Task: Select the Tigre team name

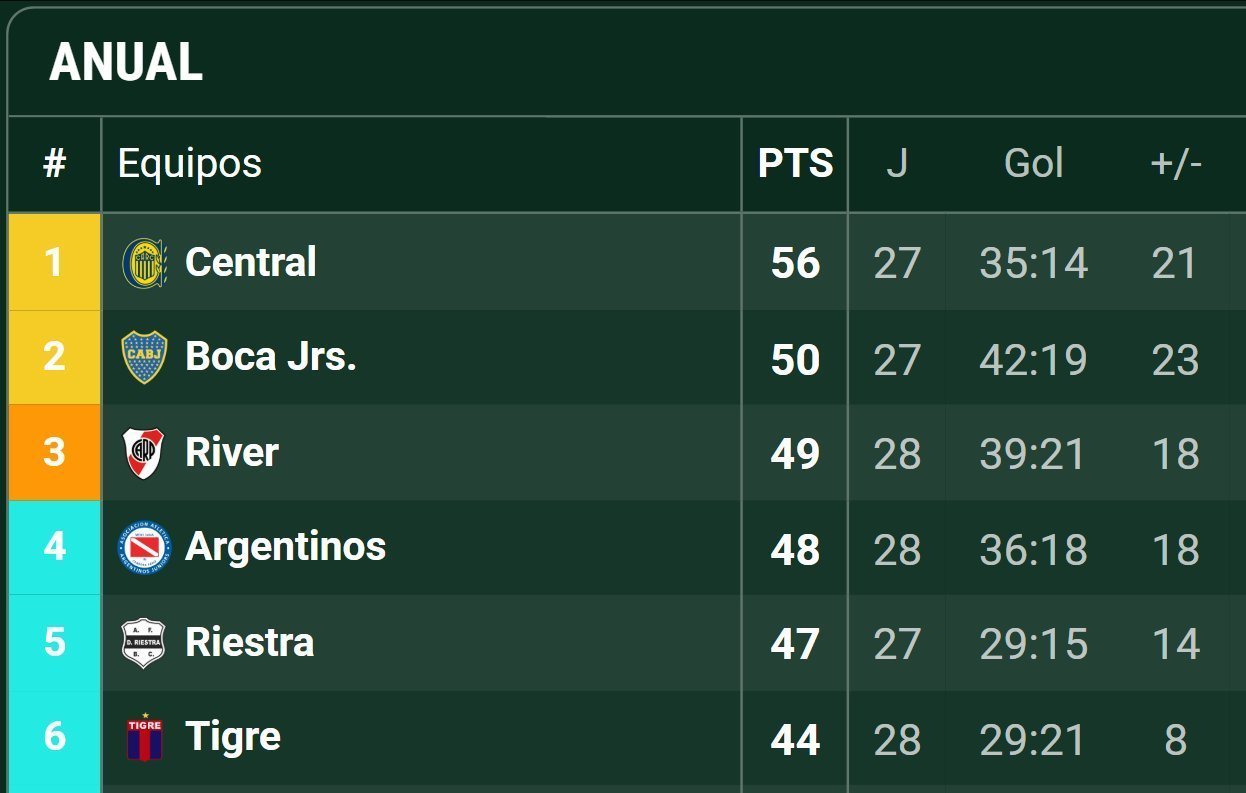Action: pos(233,737)
